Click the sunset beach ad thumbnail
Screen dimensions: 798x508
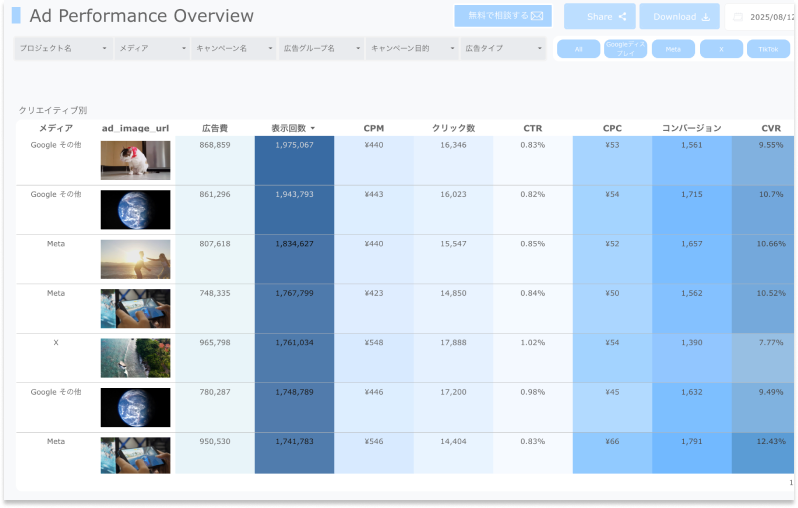click(x=135, y=259)
